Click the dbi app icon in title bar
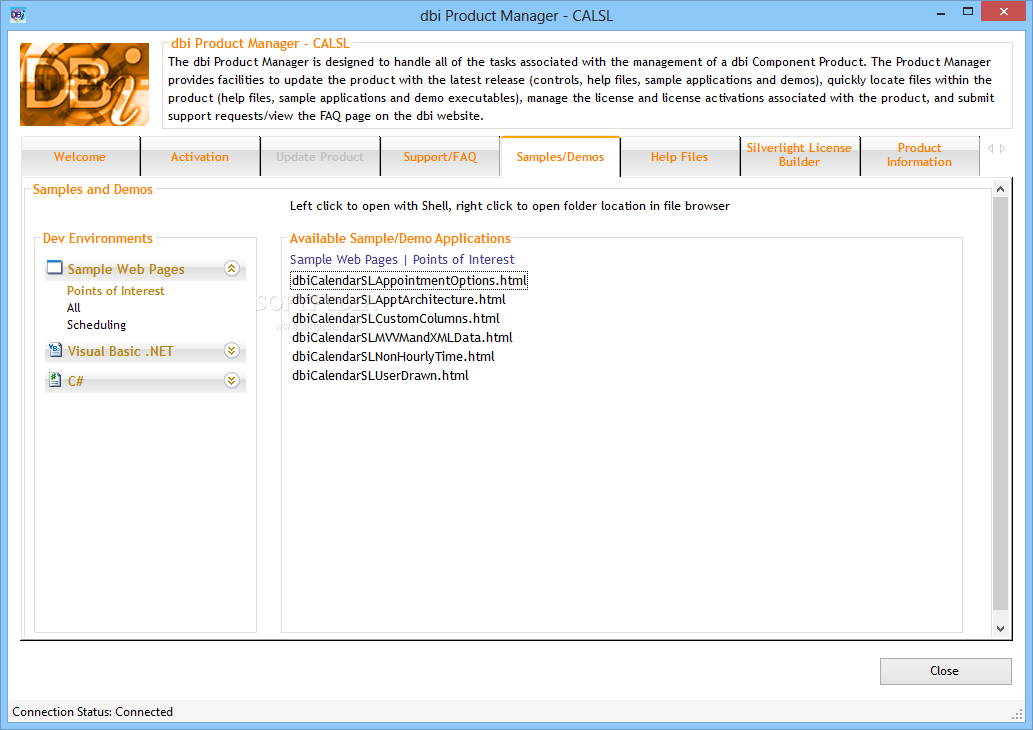Viewport: 1033px width, 730px height. point(18,14)
